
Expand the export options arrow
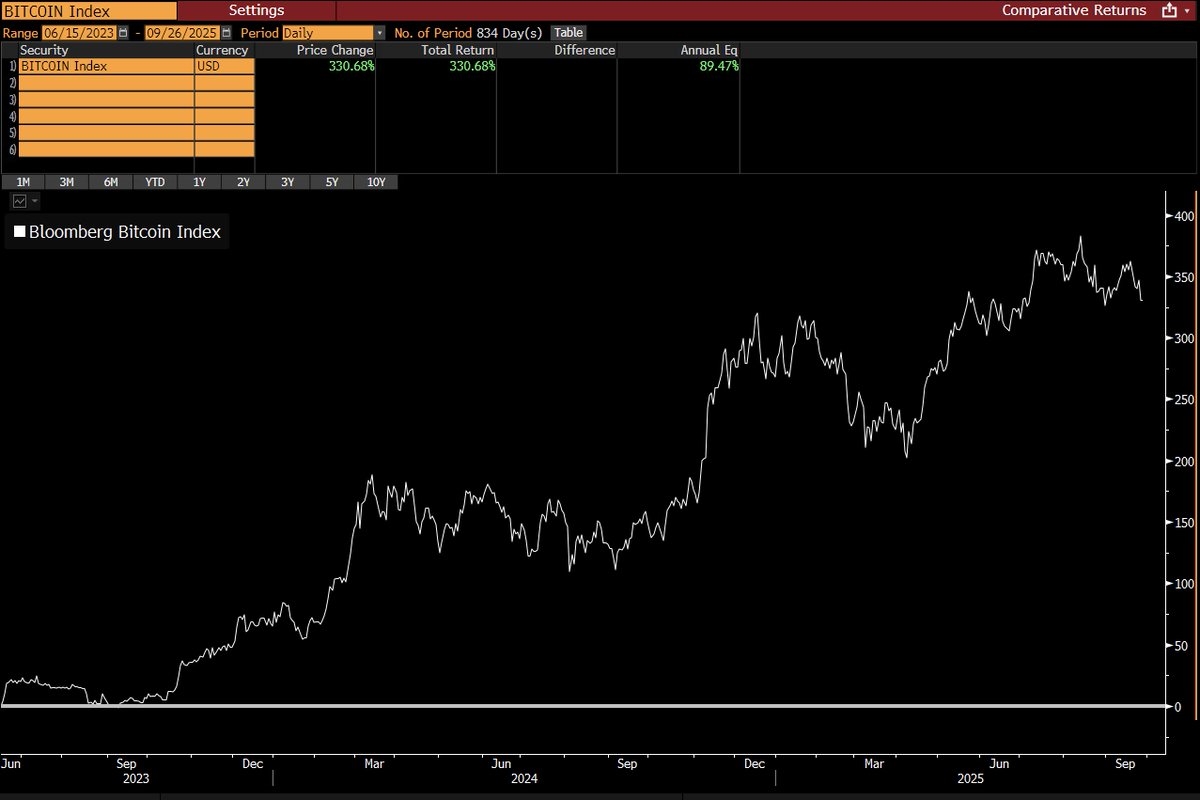pyautogui.click(x=1189, y=10)
